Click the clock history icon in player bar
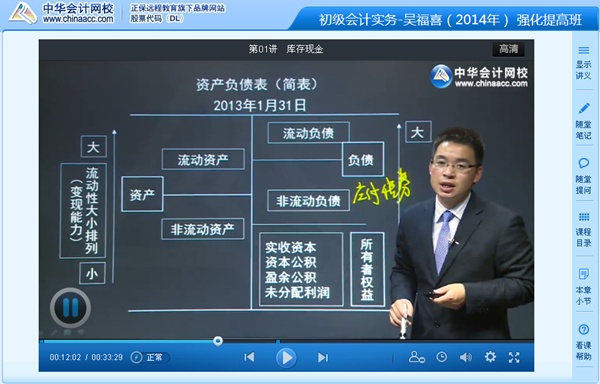Image resolution: width=600 pixels, height=384 pixels. pyautogui.click(x=442, y=357)
